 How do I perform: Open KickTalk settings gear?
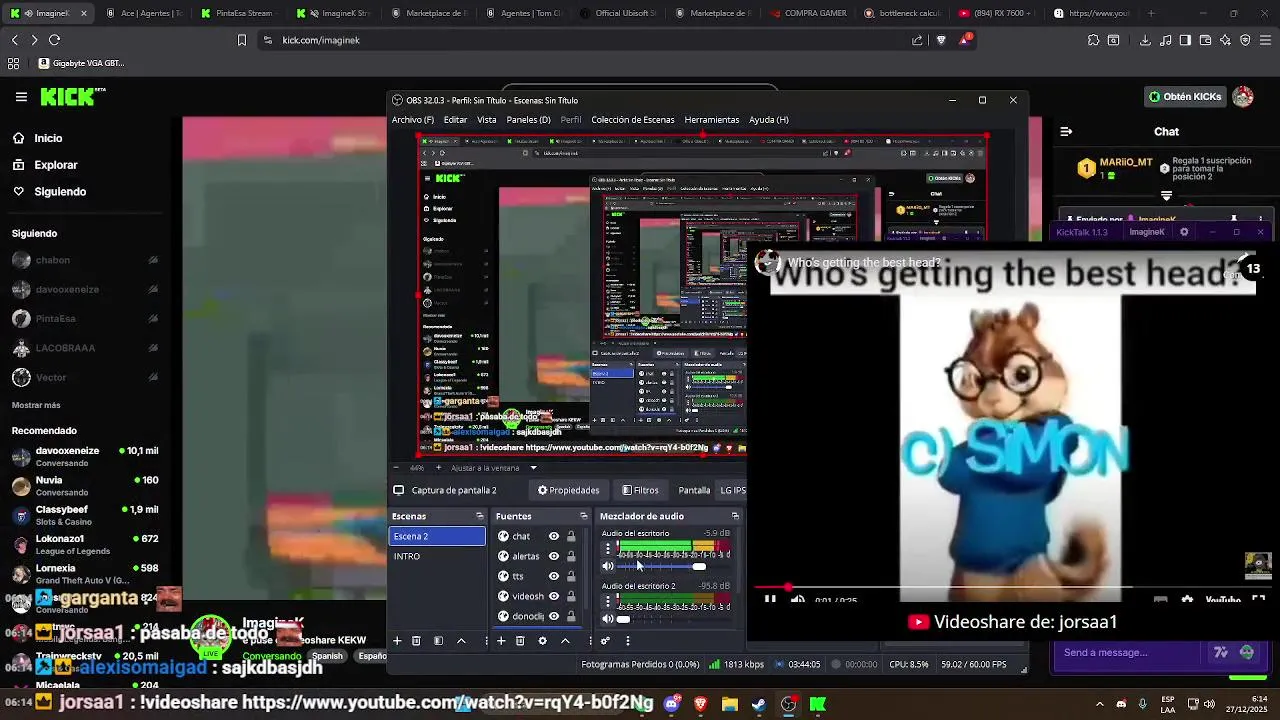point(1184,232)
